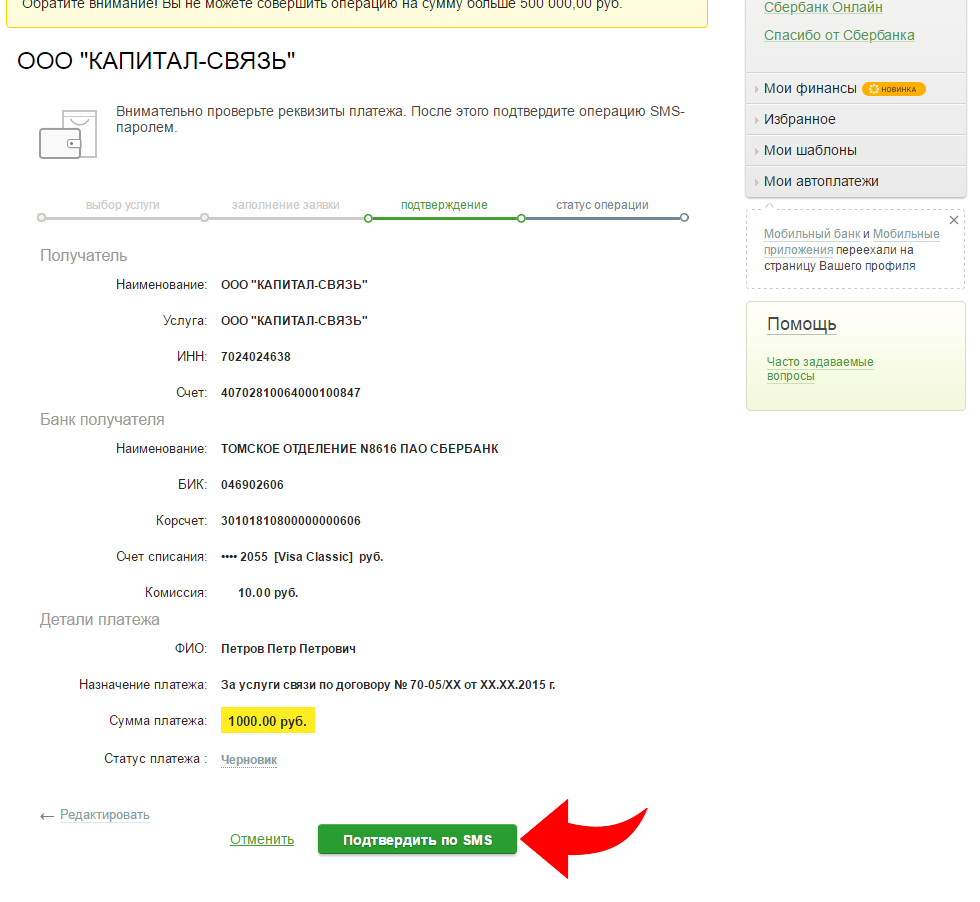
Task: Click the ИНН value 7024024638
Action: (256, 357)
